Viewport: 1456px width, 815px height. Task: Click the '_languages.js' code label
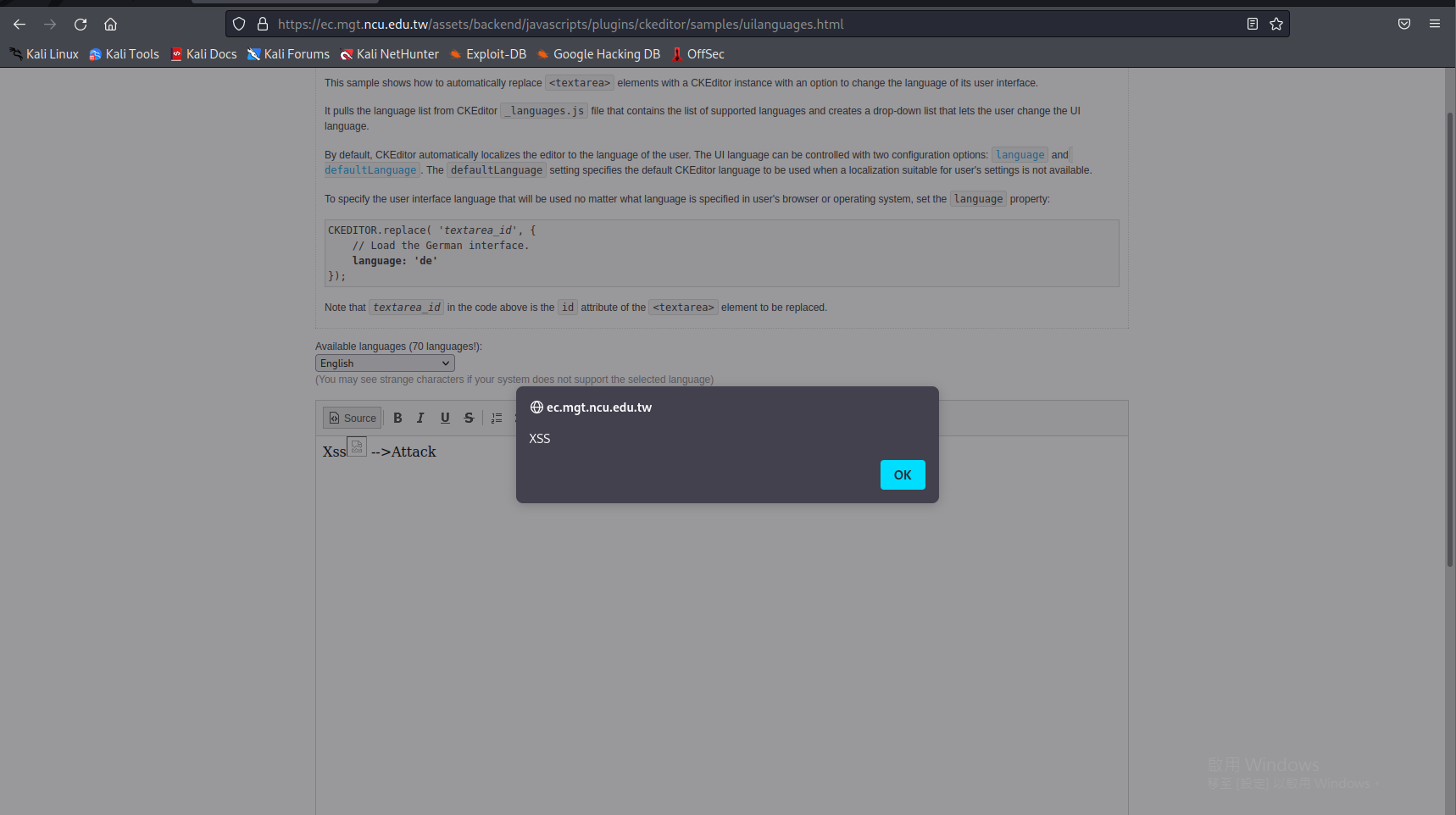(544, 111)
